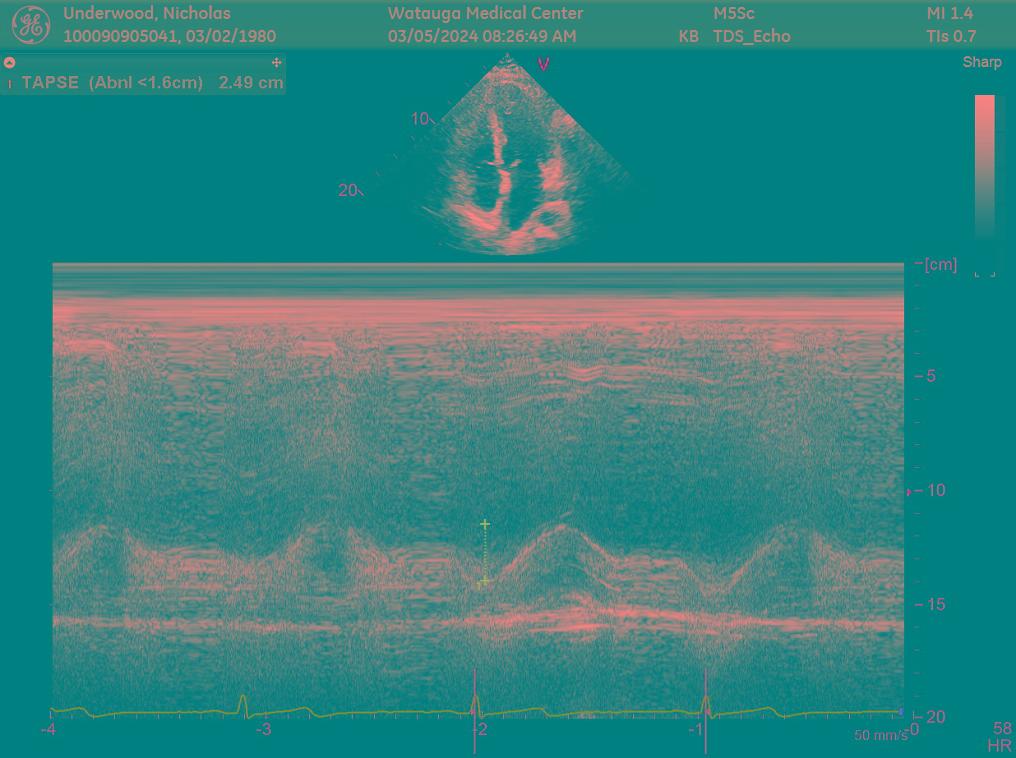Click the upper TAPSE caliper cross marker

pos(485,524)
